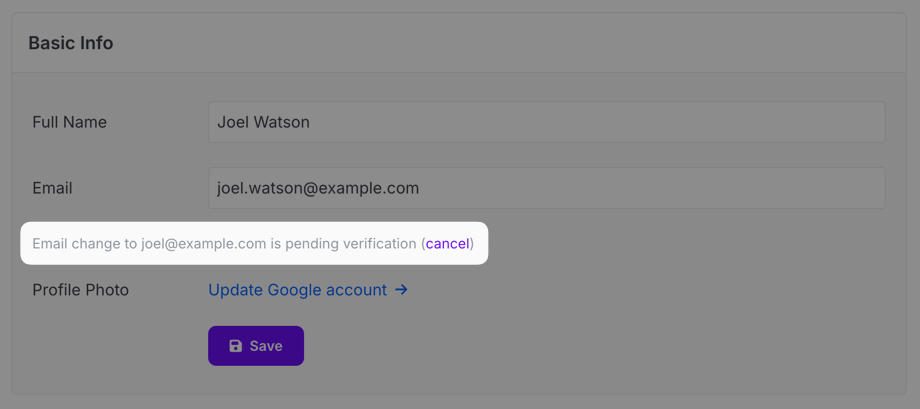Click the joel@example.com address in the notice

204,244
